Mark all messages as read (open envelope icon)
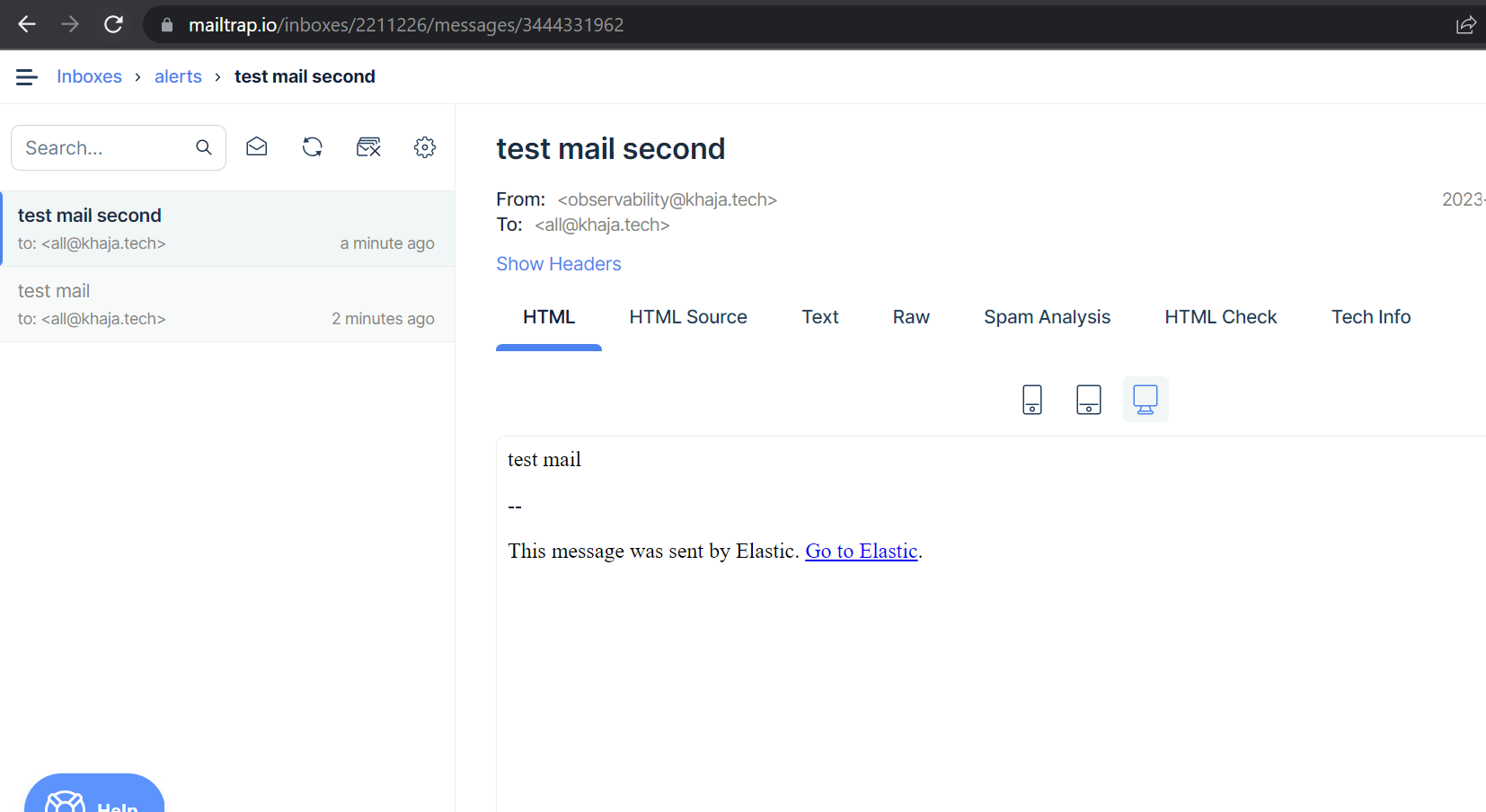1486x812 pixels. click(257, 147)
